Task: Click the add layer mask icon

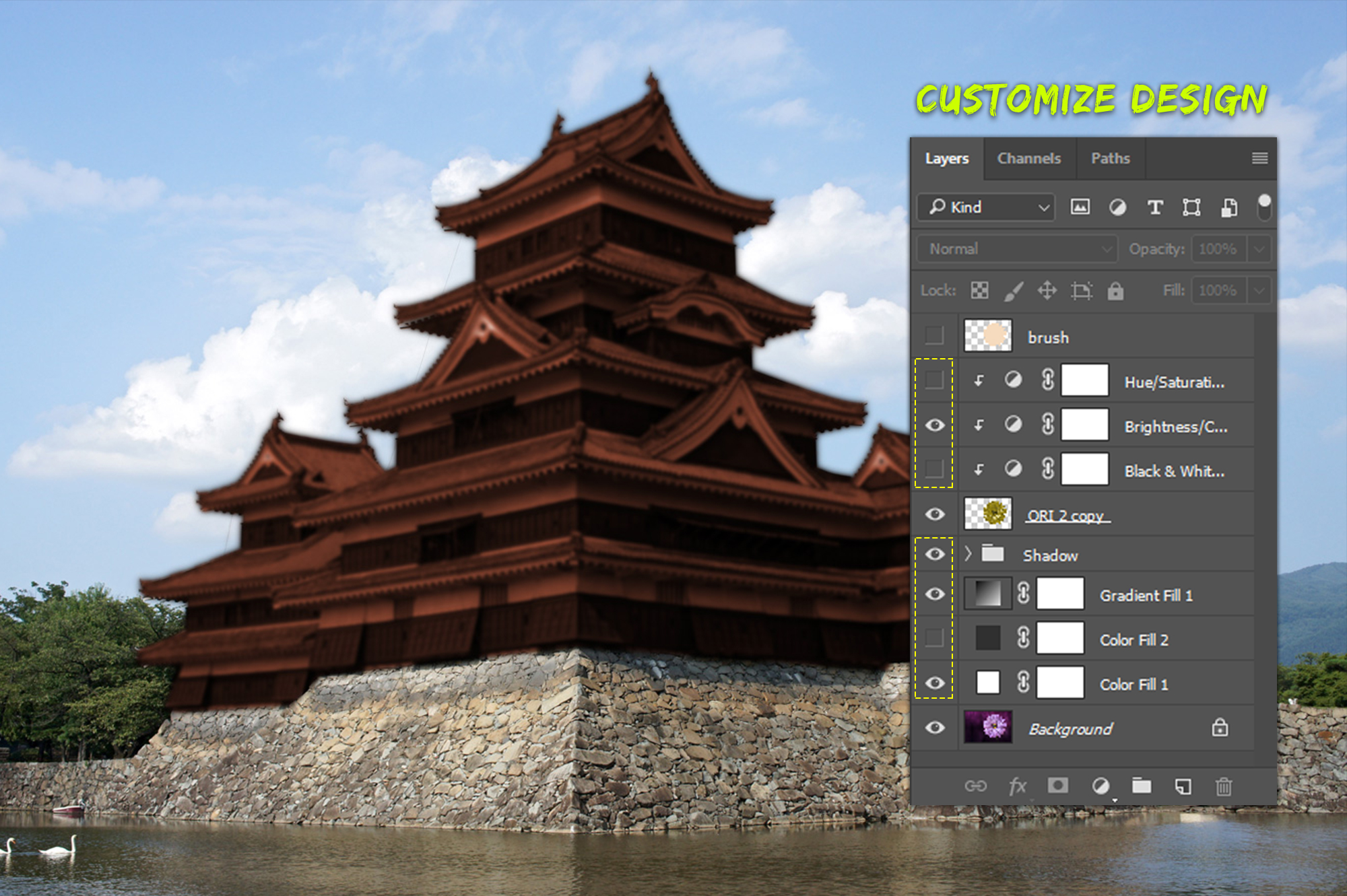Action: 1057,786
